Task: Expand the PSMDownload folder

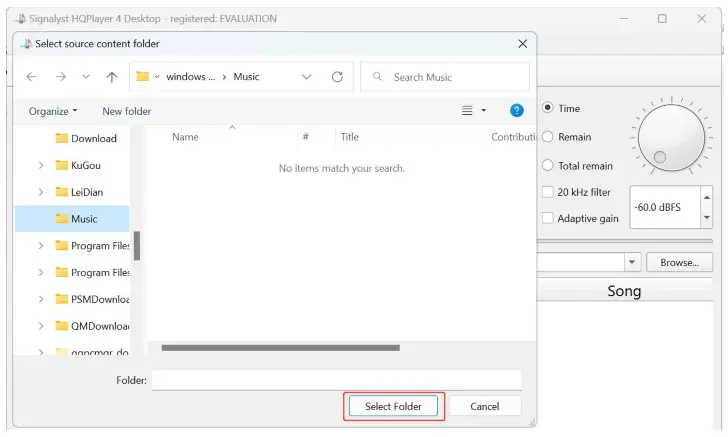Action: 40,300
